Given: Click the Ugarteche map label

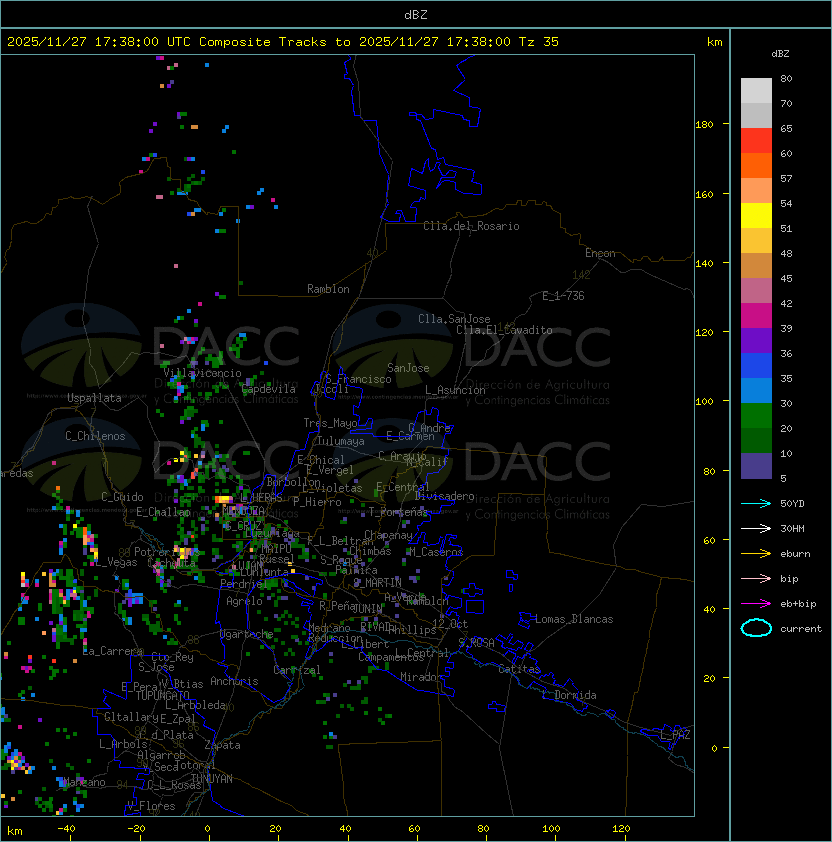Looking at the screenshot, I should pyautogui.click(x=247, y=634).
